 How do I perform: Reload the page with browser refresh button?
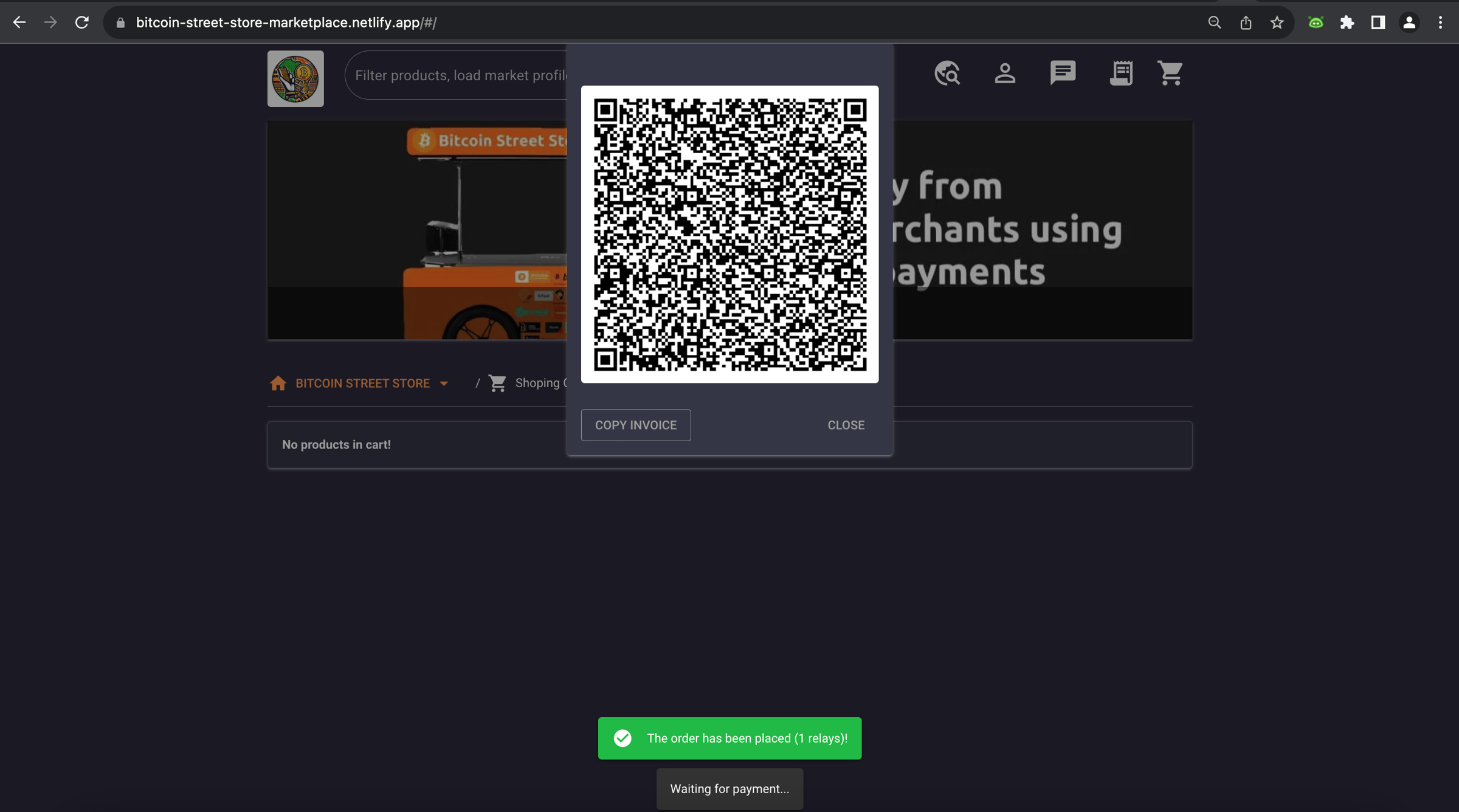82,22
